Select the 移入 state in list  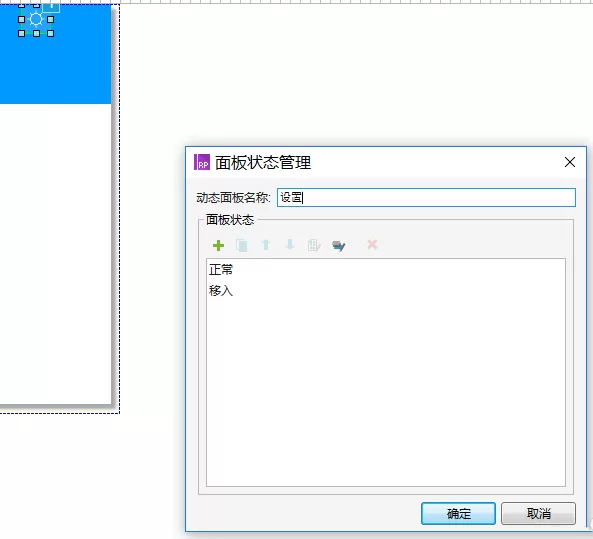[386, 290]
